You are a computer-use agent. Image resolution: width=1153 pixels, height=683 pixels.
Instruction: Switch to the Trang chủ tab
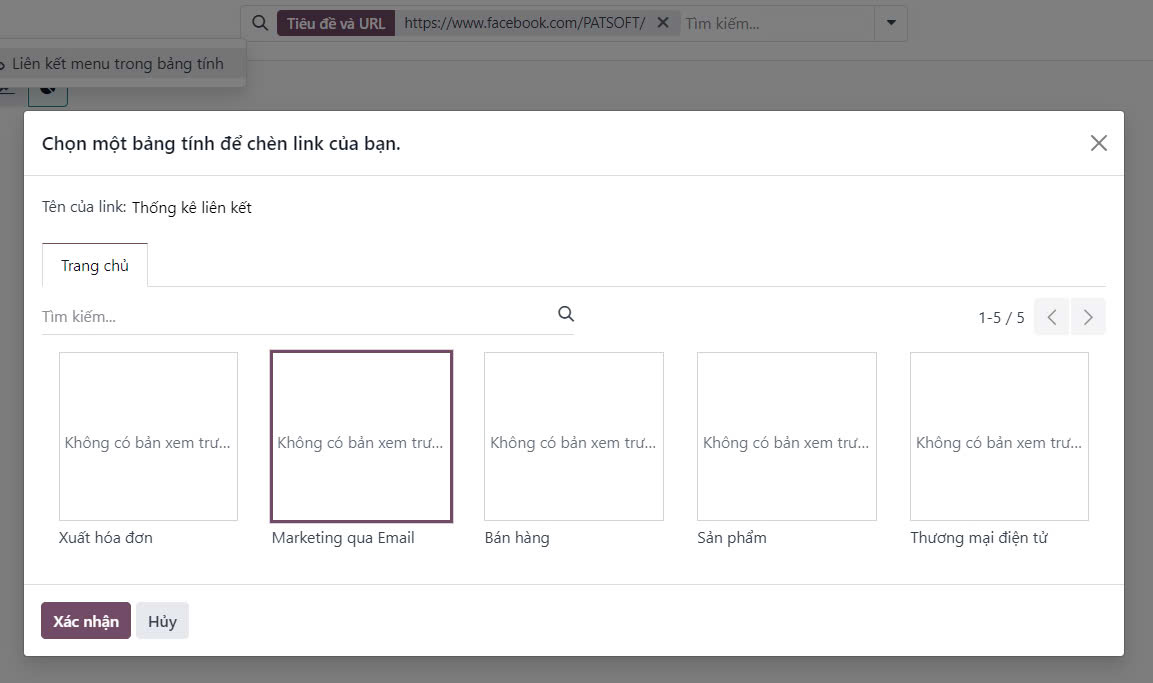[95, 265]
